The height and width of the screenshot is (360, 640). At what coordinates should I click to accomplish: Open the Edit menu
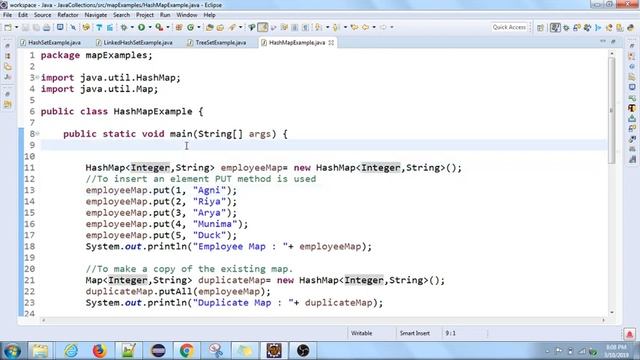point(23,15)
